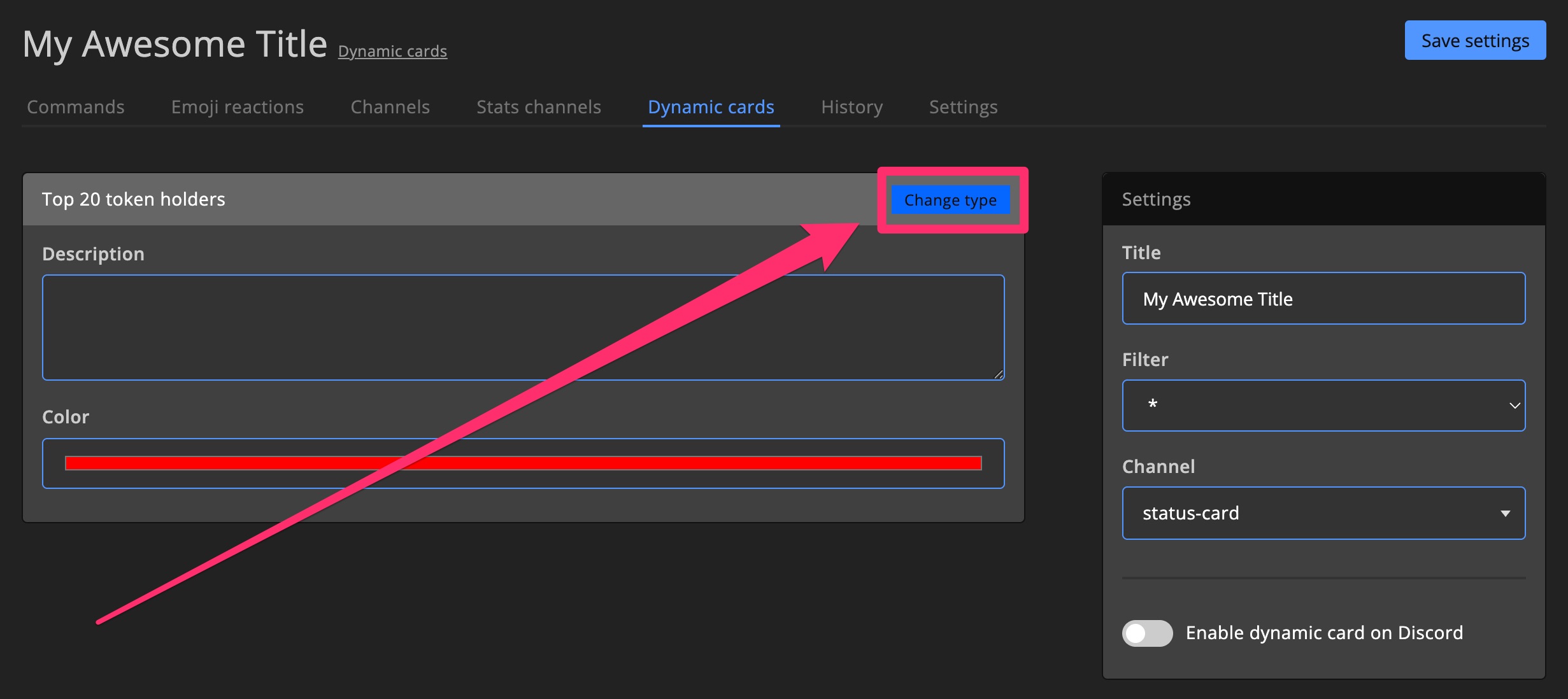This screenshot has height=699, width=1568.
Task: Click the red color swatch bar
Action: (522, 463)
